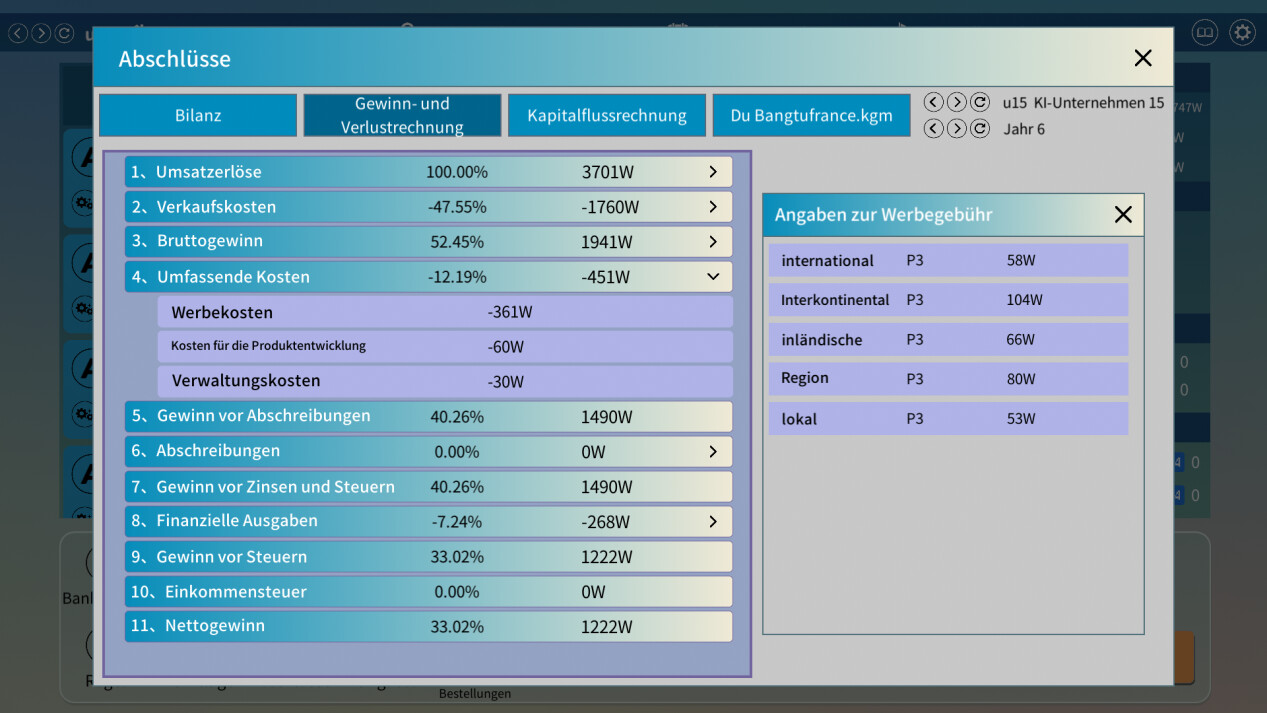1267x713 pixels.
Task: Switch to the Bilanz tab
Action: (198, 115)
